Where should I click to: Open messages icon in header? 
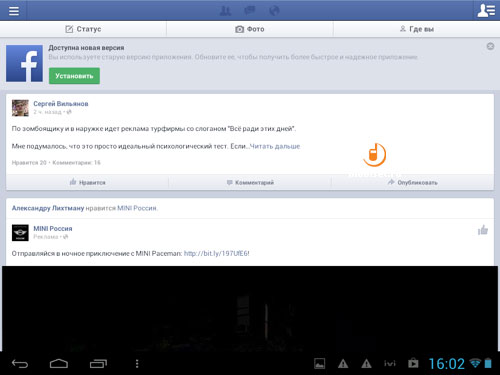(x=250, y=11)
